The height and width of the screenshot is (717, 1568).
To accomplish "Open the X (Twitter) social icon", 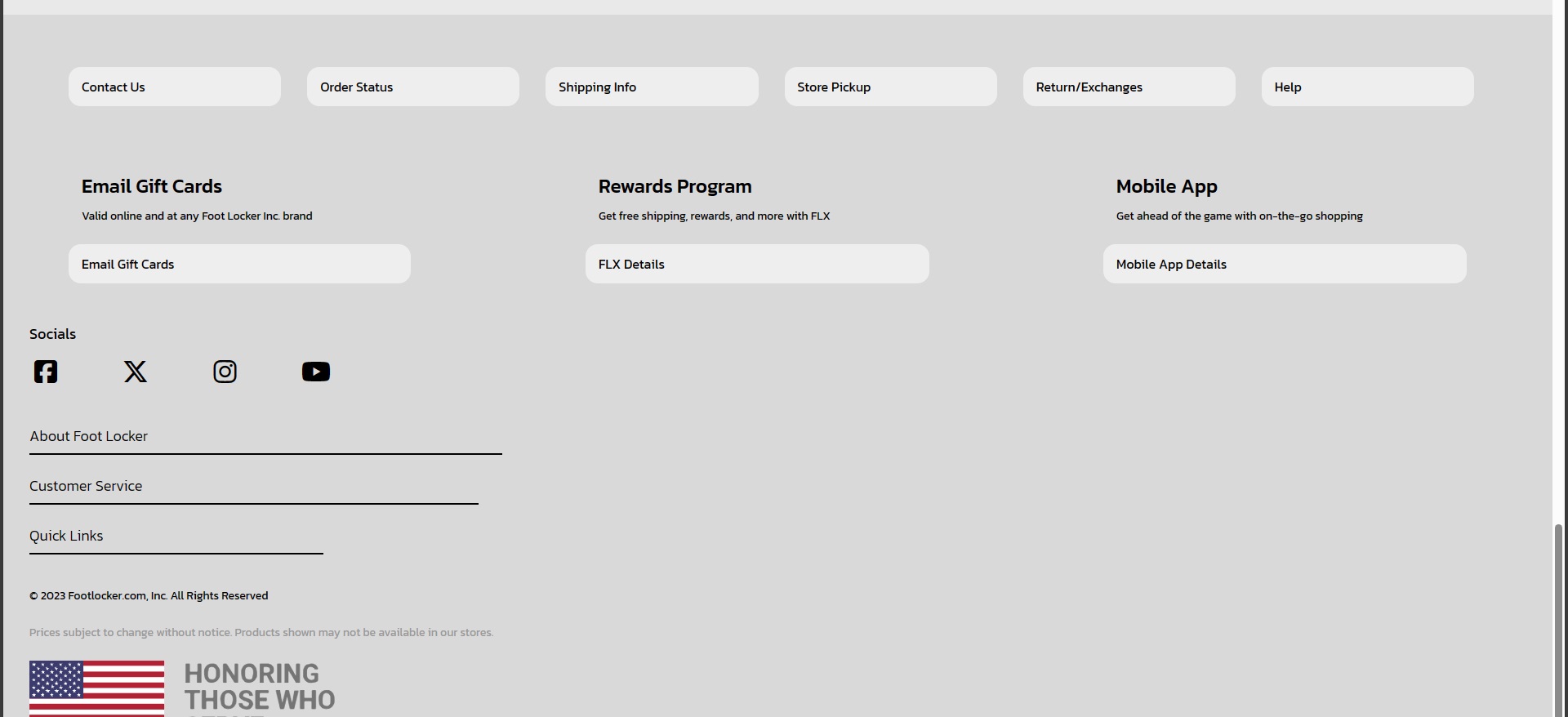I will pos(136,372).
